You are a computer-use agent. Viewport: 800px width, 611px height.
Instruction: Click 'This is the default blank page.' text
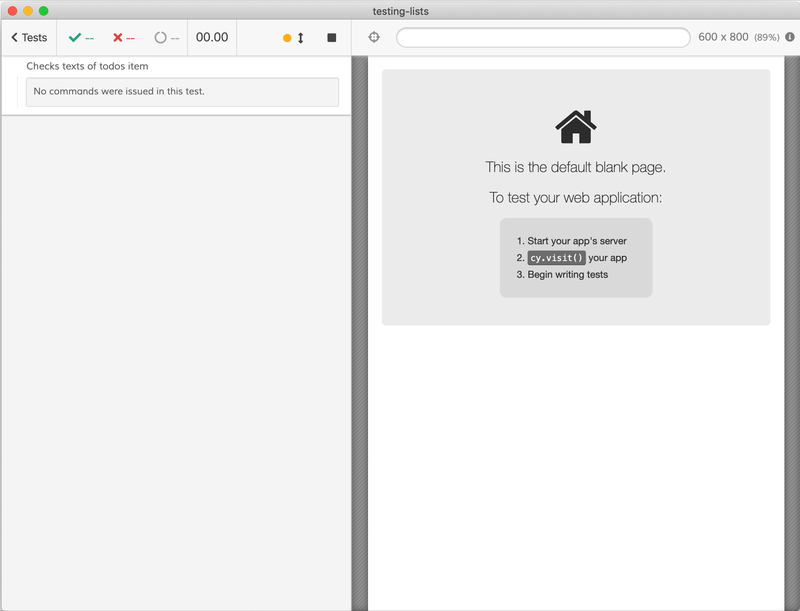click(576, 167)
